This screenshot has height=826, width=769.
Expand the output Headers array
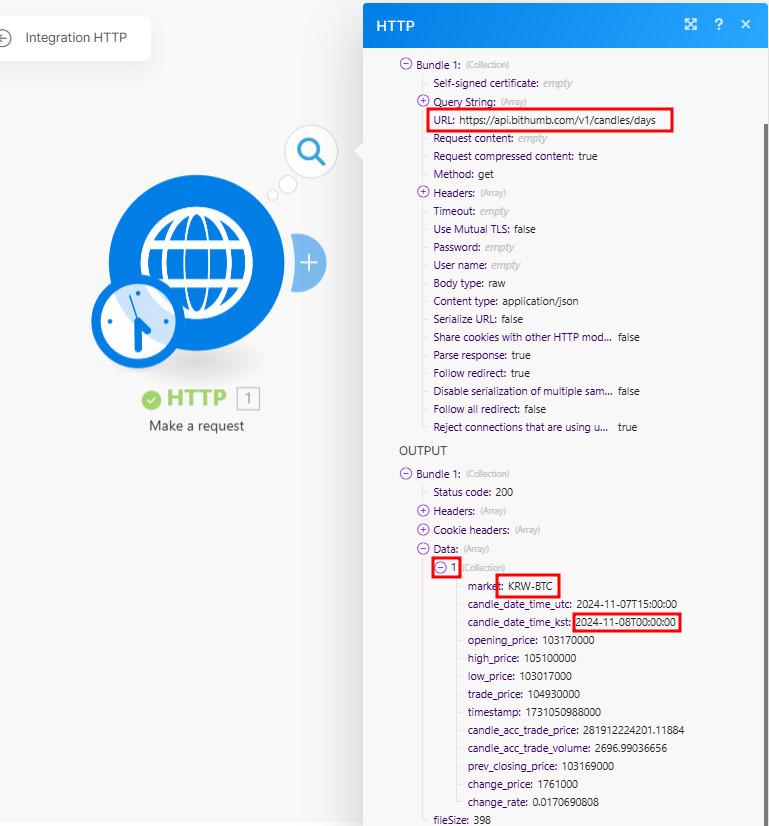pyautogui.click(x=423, y=510)
